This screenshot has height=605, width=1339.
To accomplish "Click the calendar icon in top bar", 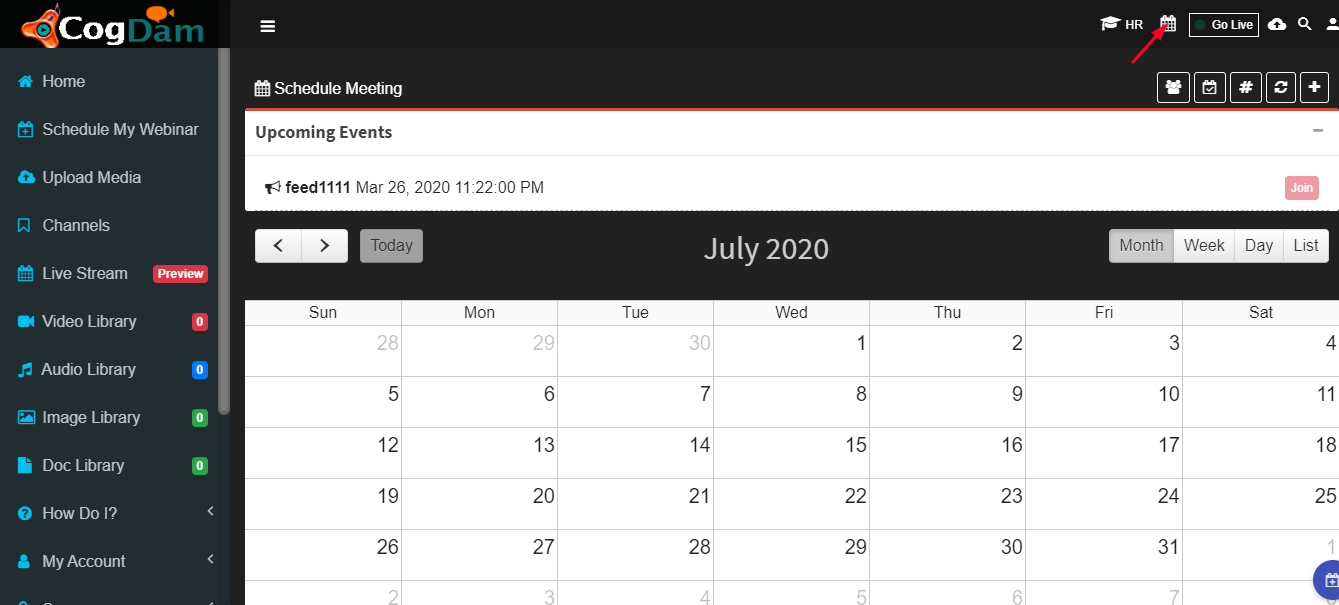I will coord(1168,24).
